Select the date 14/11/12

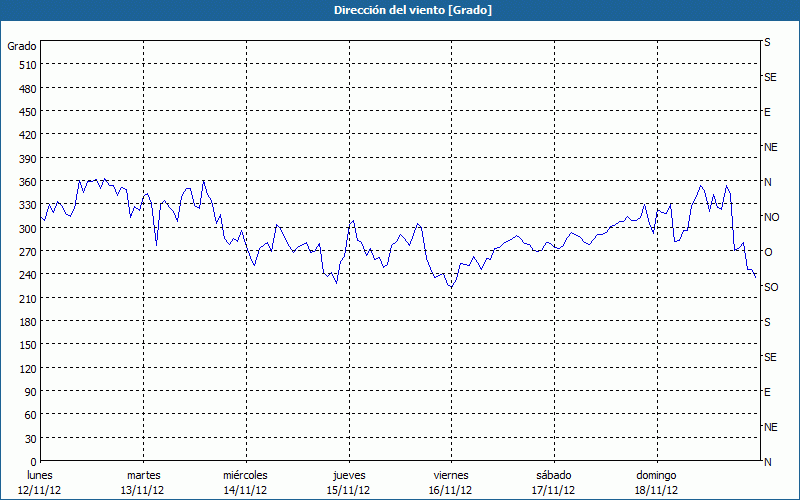pyautogui.click(x=245, y=490)
